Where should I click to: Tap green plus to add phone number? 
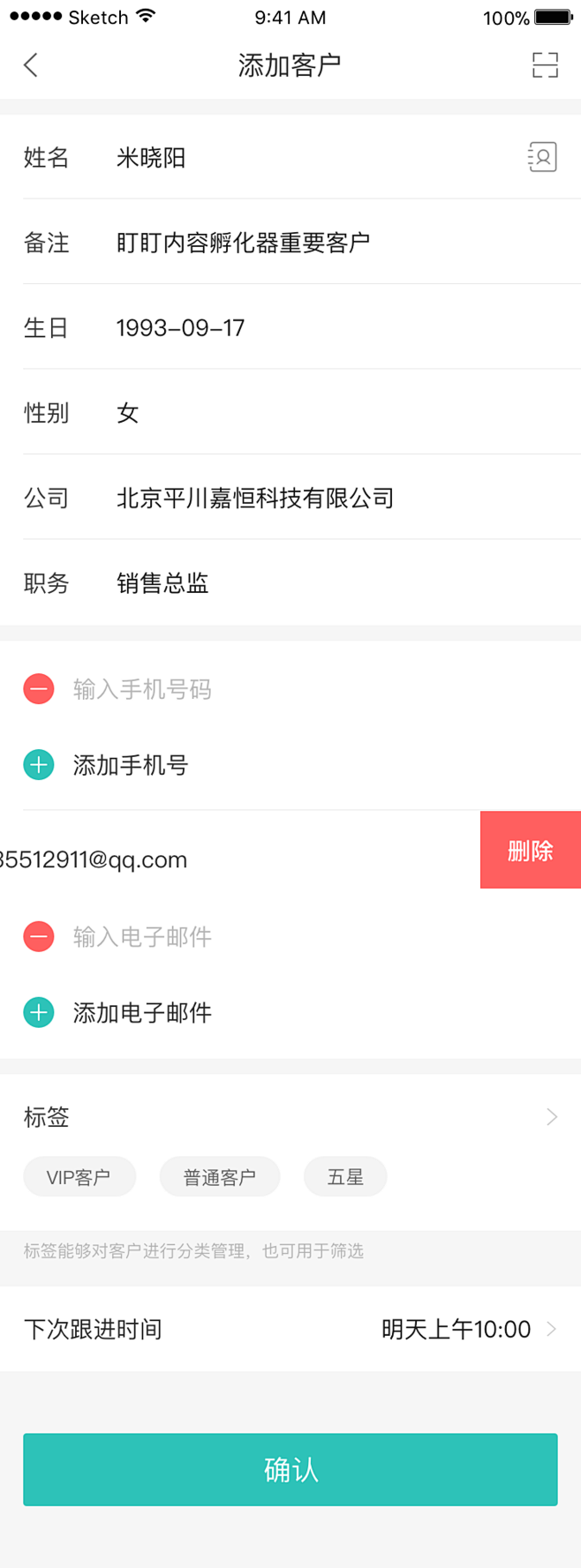click(39, 765)
